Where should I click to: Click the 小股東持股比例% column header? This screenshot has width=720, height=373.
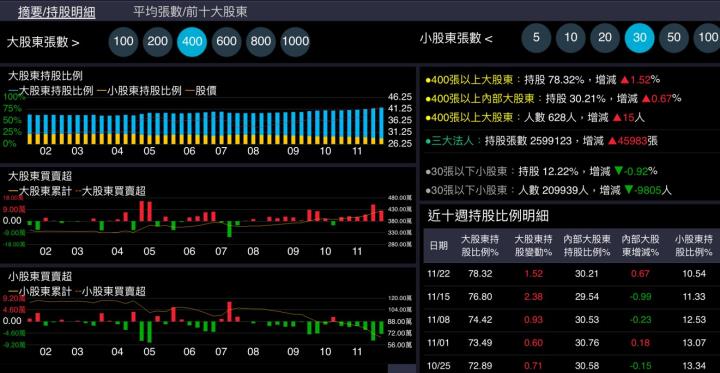pos(694,246)
